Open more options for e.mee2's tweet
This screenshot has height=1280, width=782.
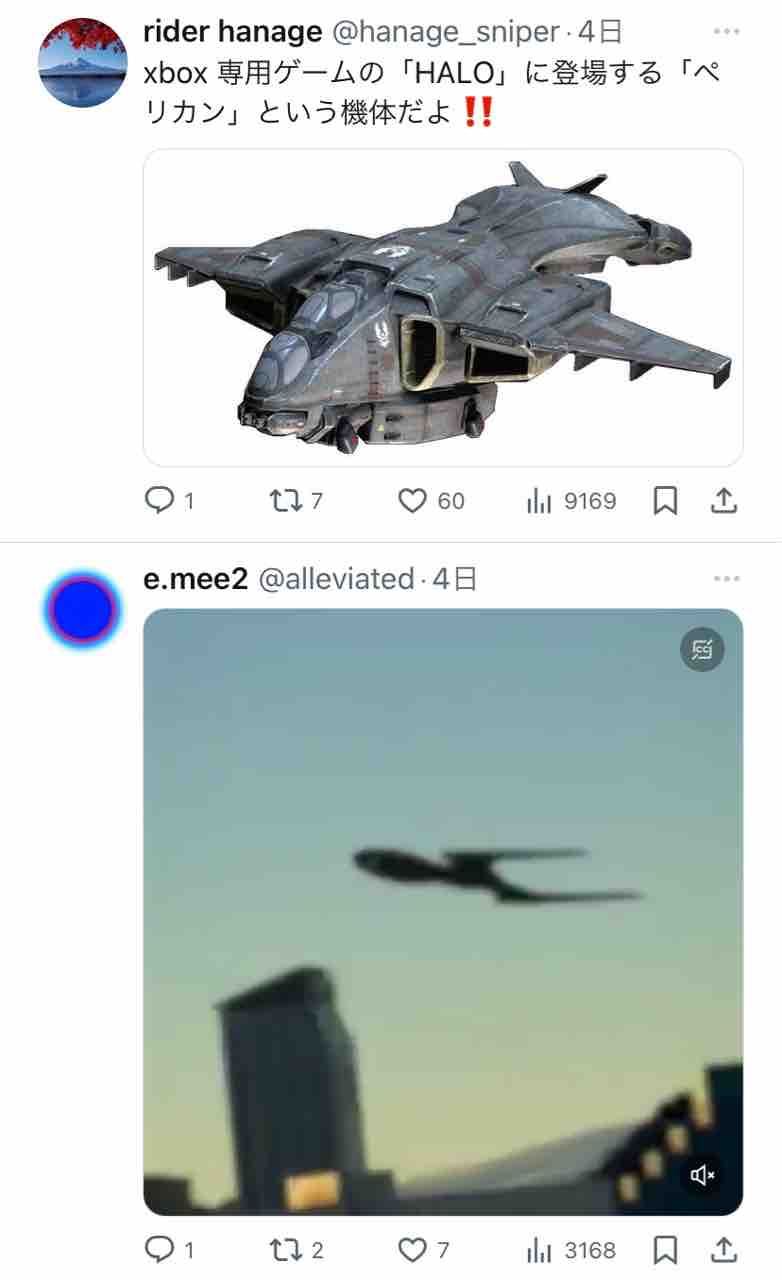pos(727,579)
